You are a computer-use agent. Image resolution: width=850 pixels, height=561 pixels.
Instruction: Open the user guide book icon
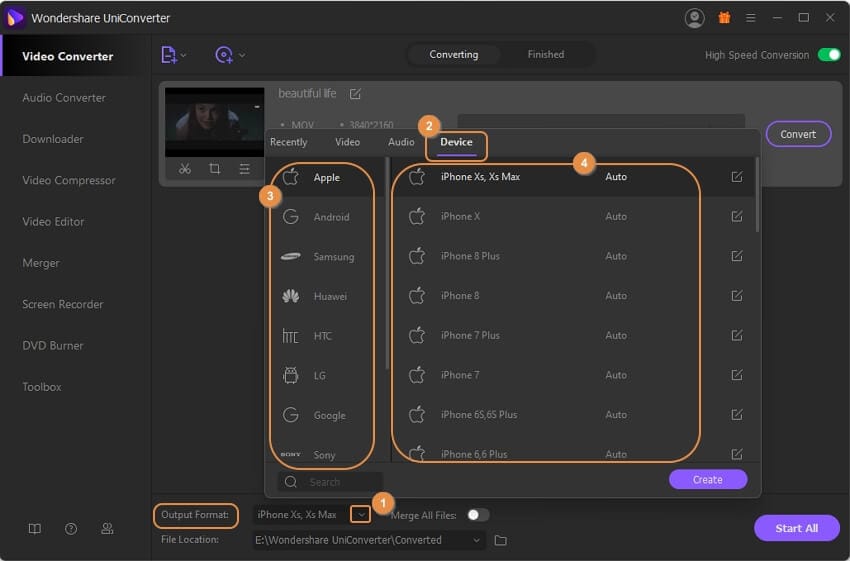click(35, 528)
